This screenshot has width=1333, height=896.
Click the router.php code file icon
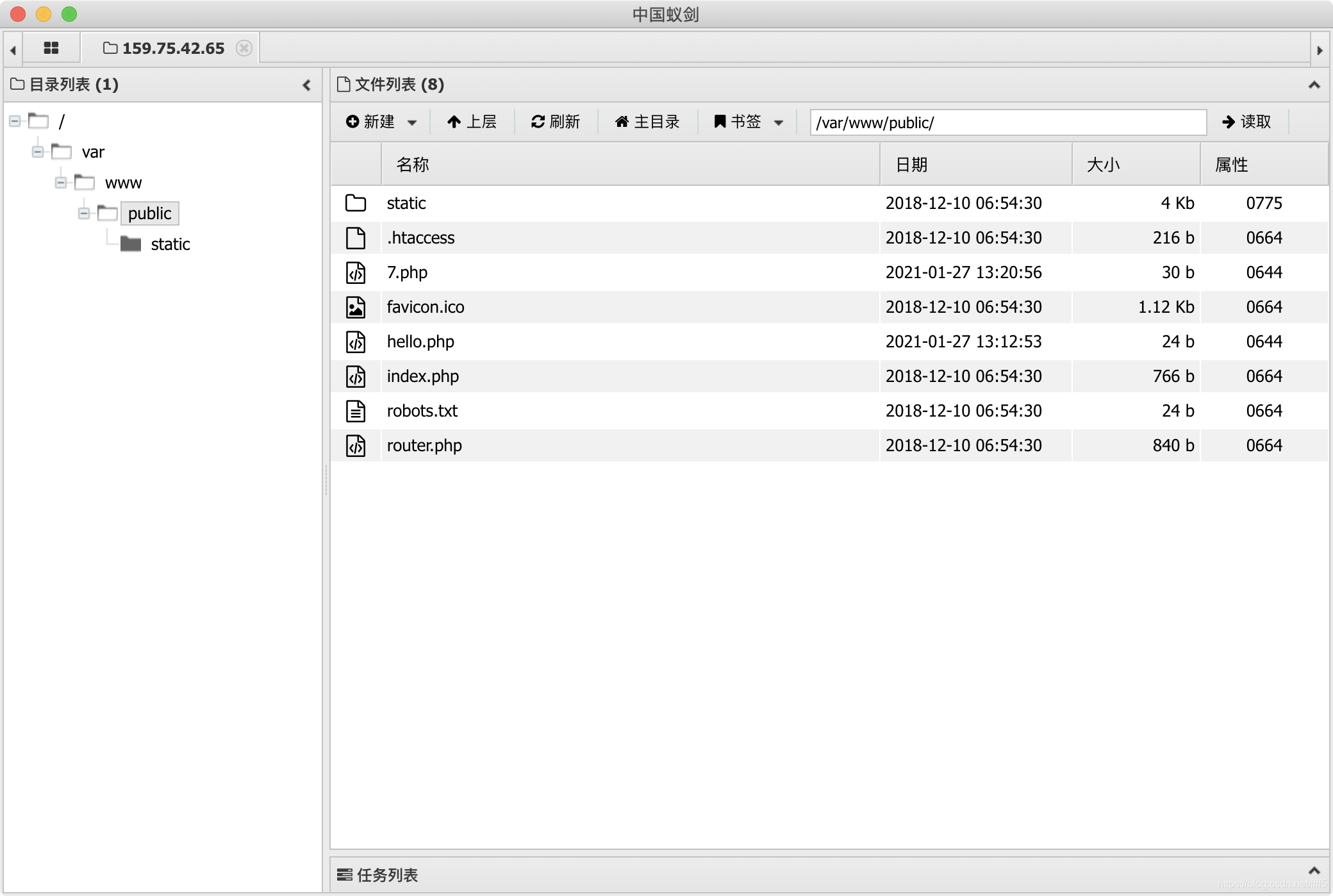[356, 445]
